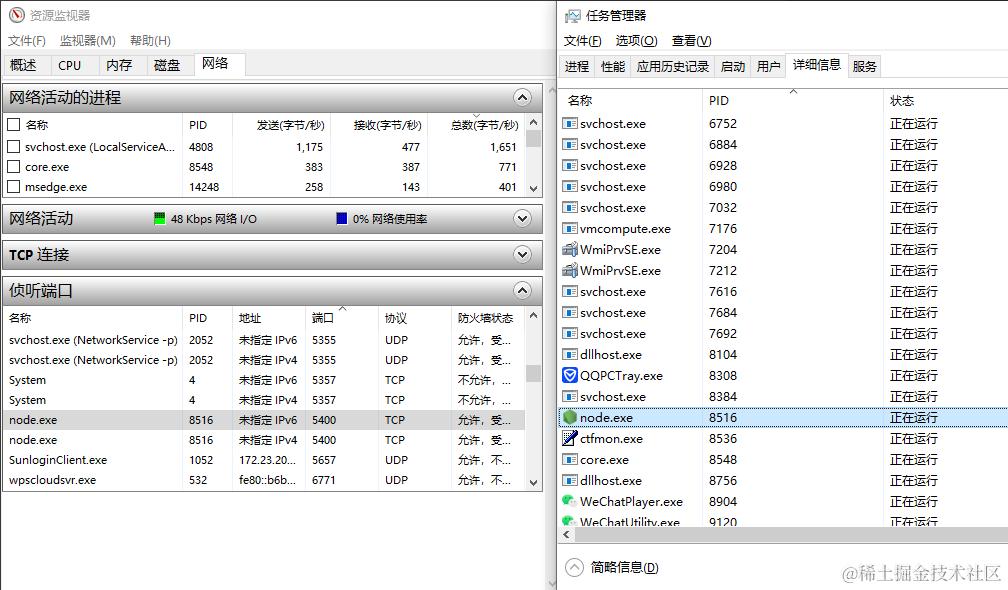Click the green 网络 I/O indicator swatch

(158, 218)
